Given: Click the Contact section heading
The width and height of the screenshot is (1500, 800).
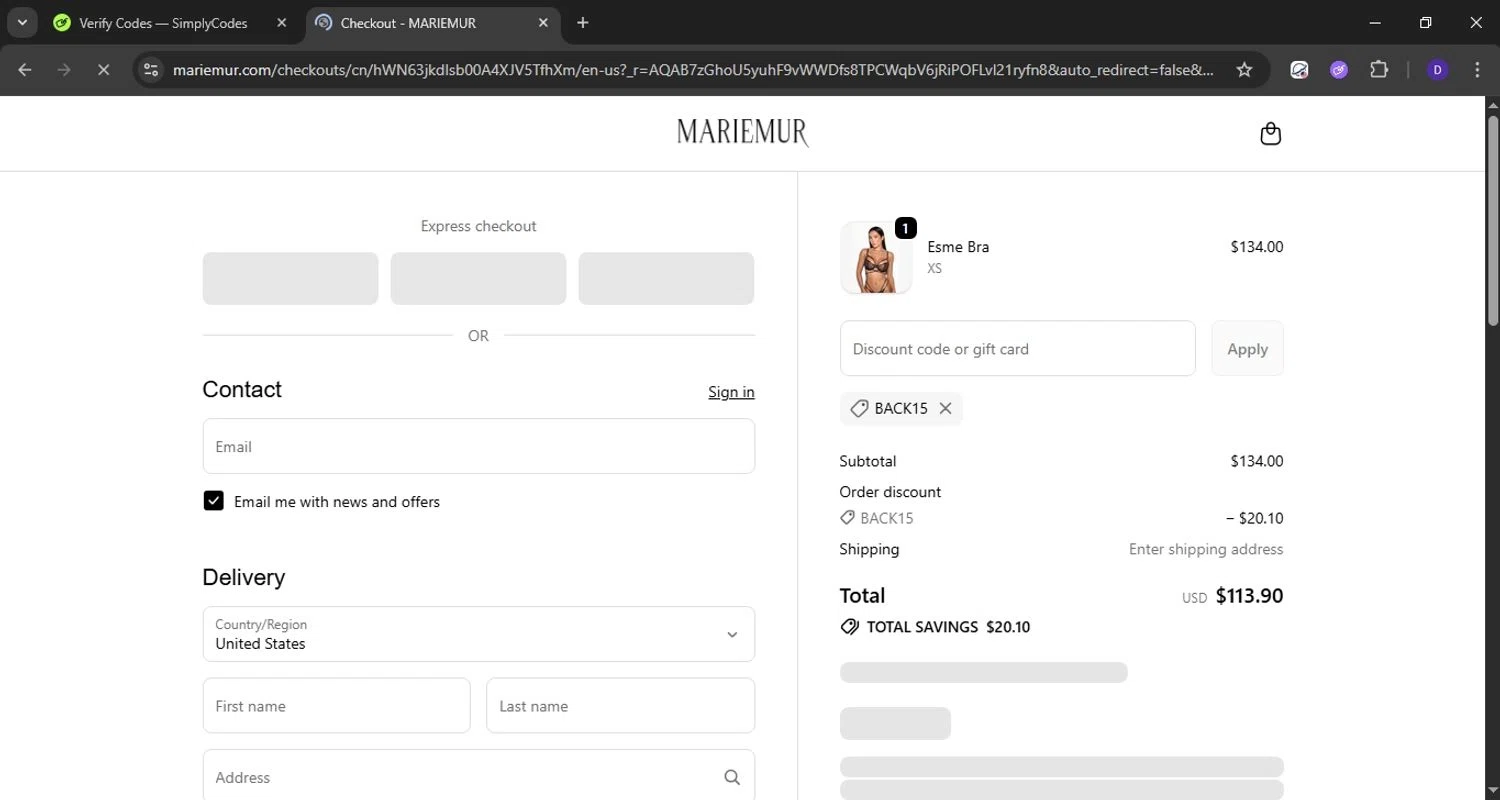Looking at the screenshot, I should 242,389.
